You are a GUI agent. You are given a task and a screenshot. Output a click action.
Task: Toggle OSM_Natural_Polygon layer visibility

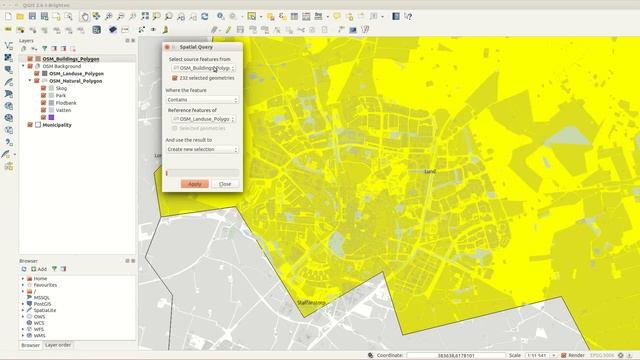pyautogui.click(x=37, y=81)
